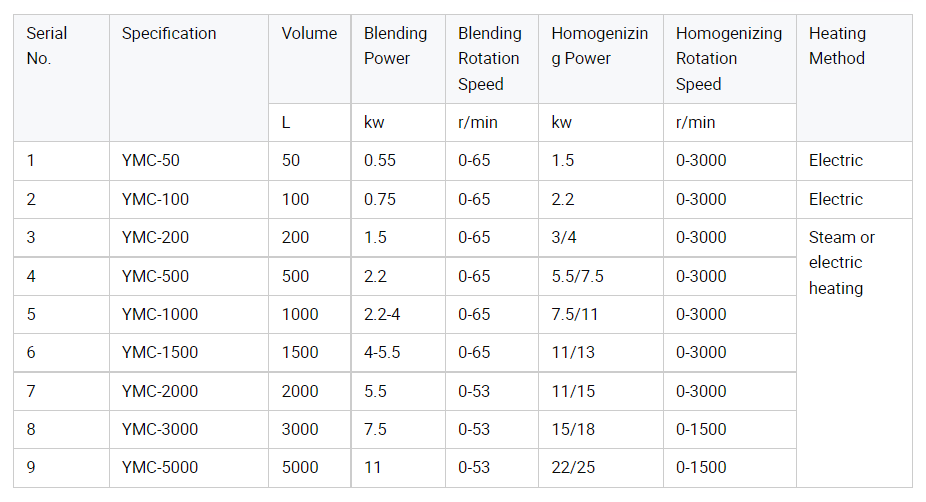Select the YMC-2000 specification cell
Screen dimensions: 926x502
click(189, 392)
